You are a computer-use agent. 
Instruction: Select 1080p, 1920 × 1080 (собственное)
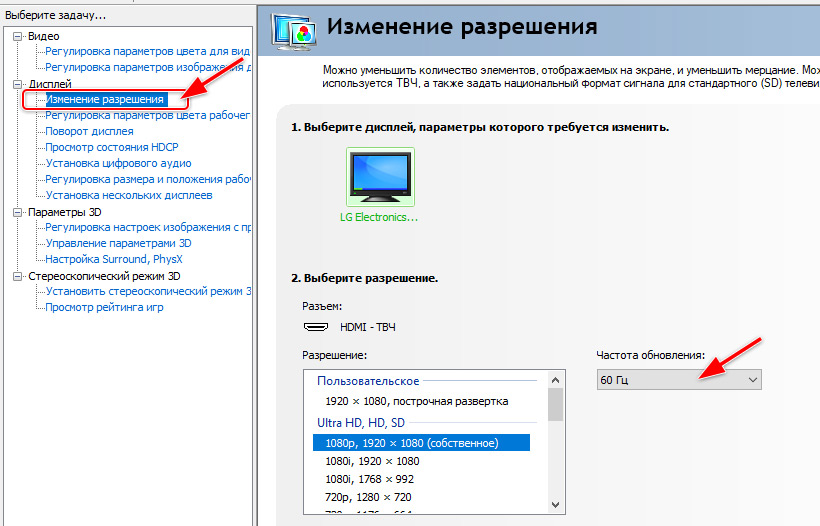(x=422, y=443)
